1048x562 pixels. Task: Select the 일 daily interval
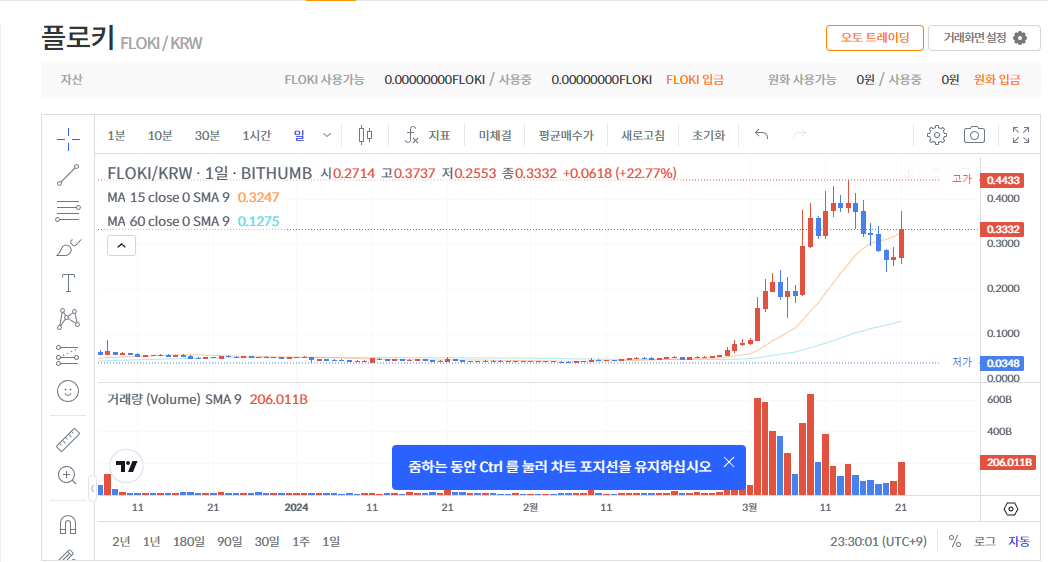point(299,136)
